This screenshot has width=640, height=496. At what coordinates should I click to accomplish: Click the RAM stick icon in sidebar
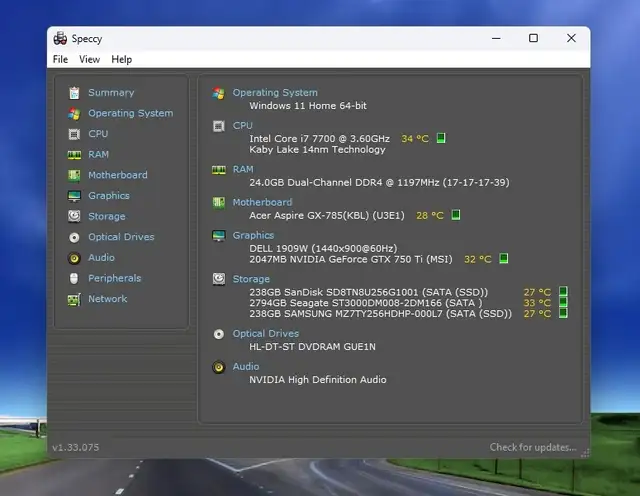coord(74,155)
